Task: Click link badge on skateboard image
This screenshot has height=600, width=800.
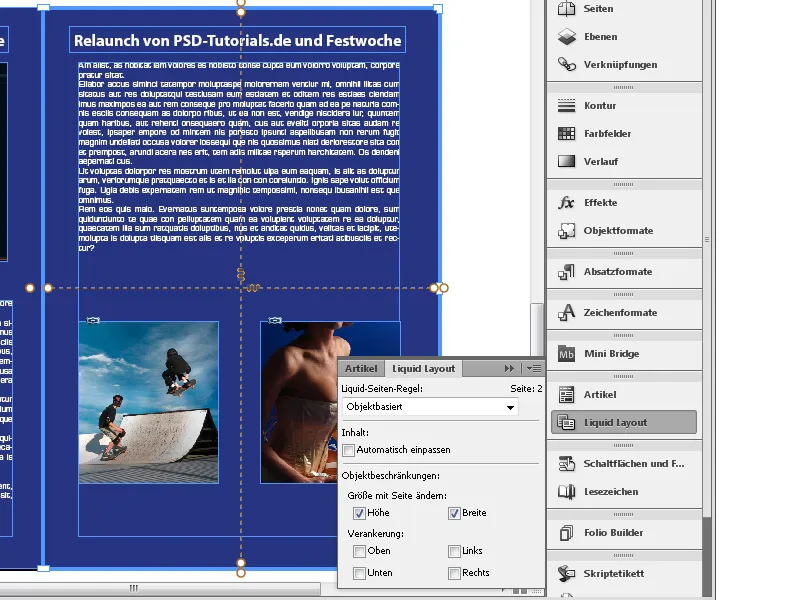Action: (x=93, y=320)
